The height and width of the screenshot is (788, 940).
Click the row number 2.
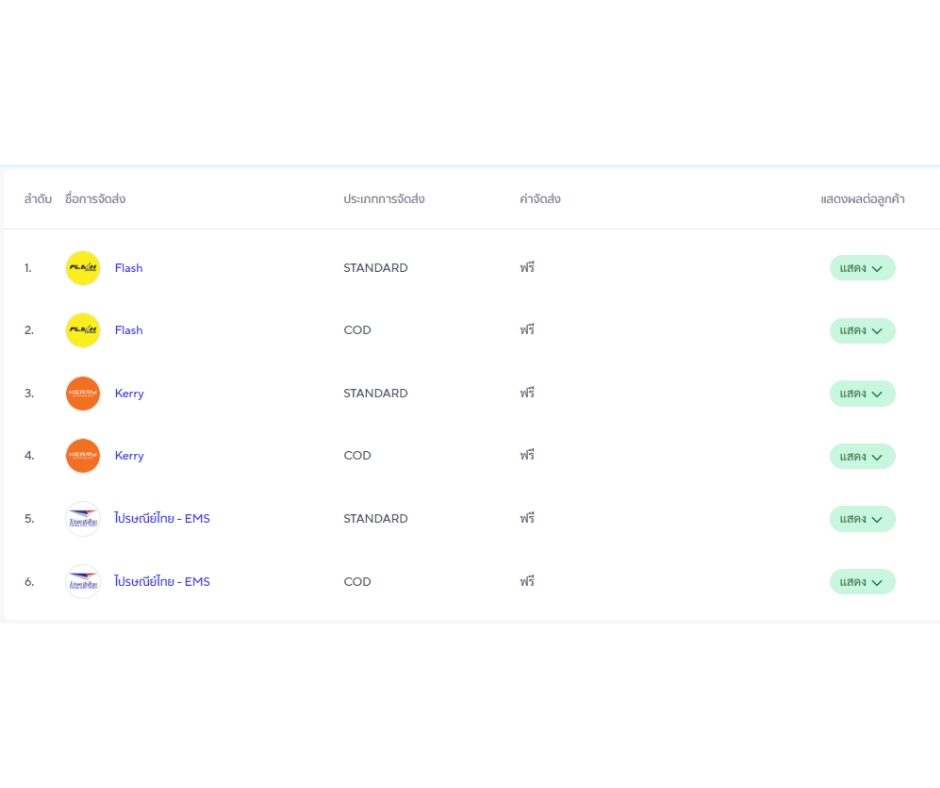(29, 330)
